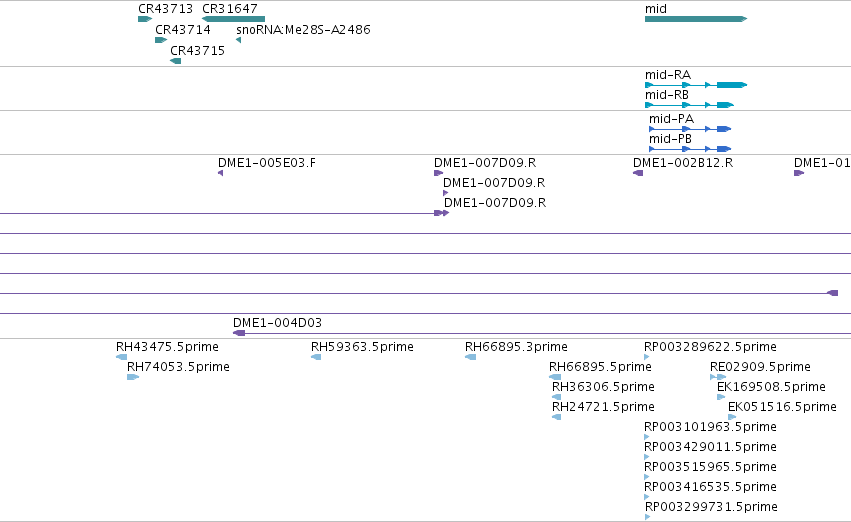
Task: Select the RH66895.5prime EST label
Action: (600, 367)
